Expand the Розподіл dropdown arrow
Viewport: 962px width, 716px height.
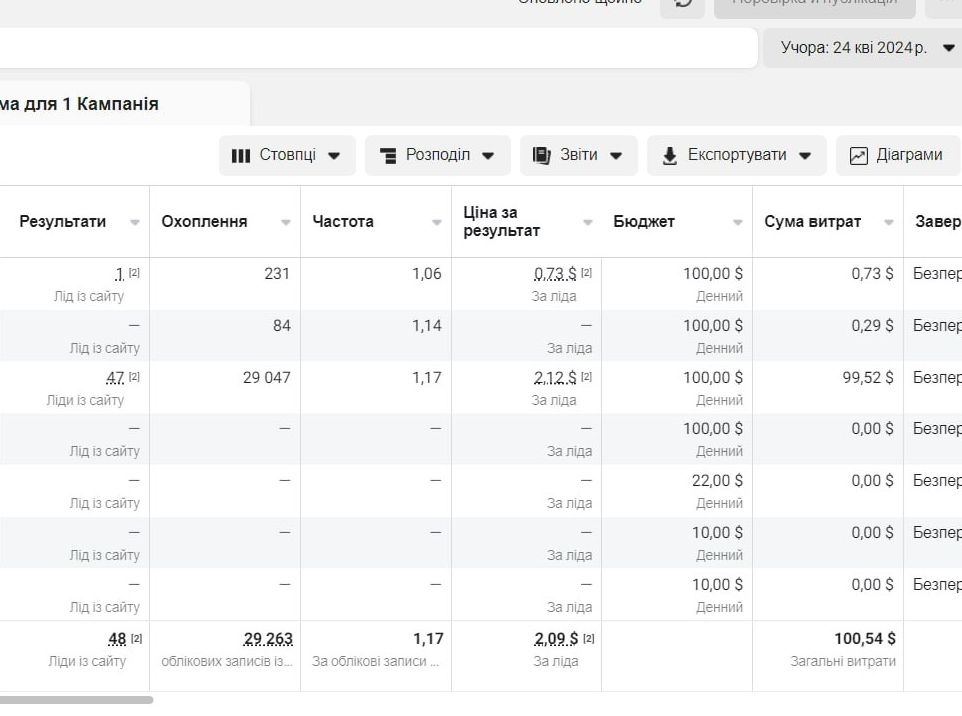click(488, 156)
